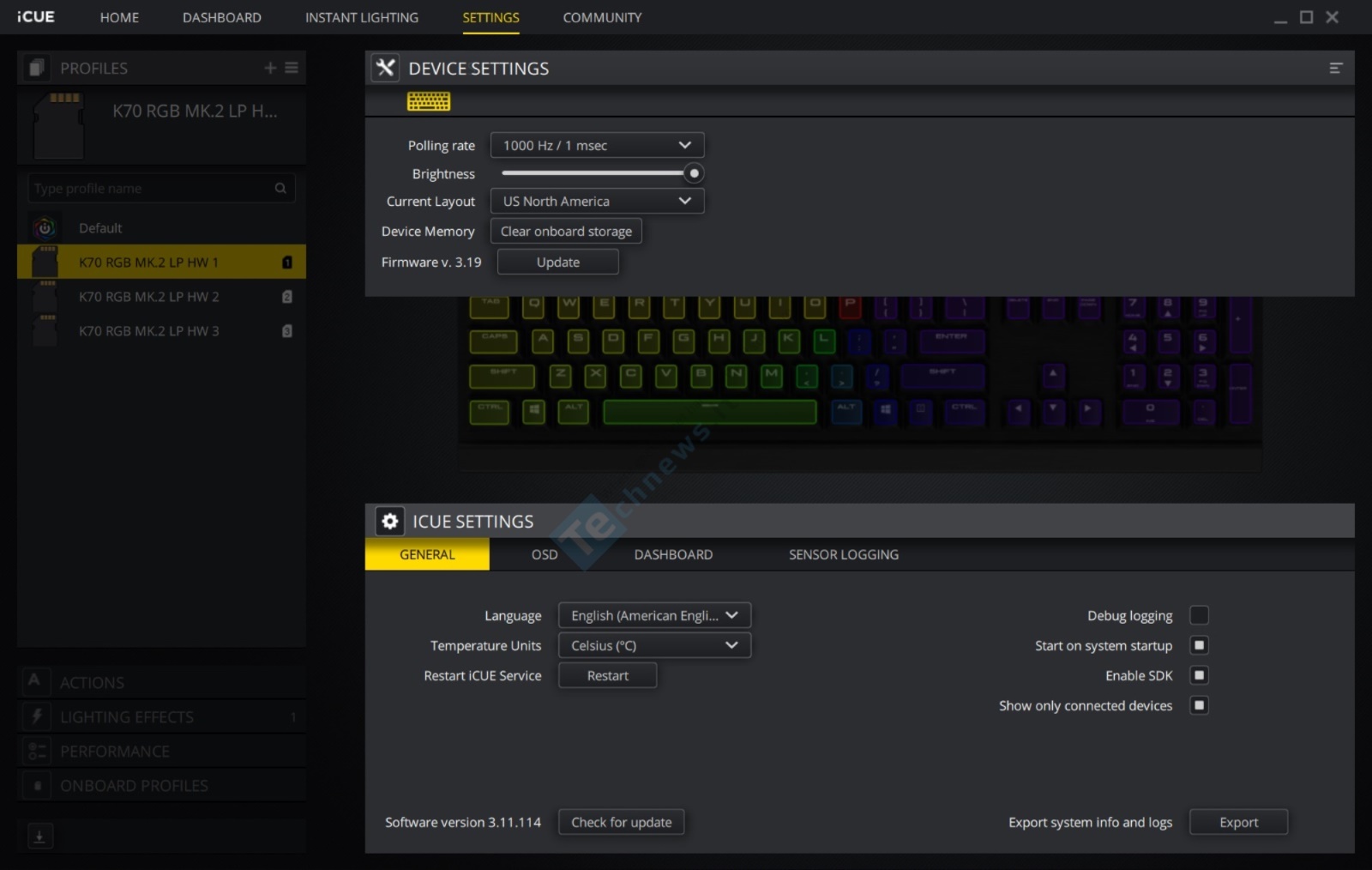Image resolution: width=1372 pixels, height=870 pixels.
Task: Click storage slot icon of HW 3 profile
Action: 287,331
